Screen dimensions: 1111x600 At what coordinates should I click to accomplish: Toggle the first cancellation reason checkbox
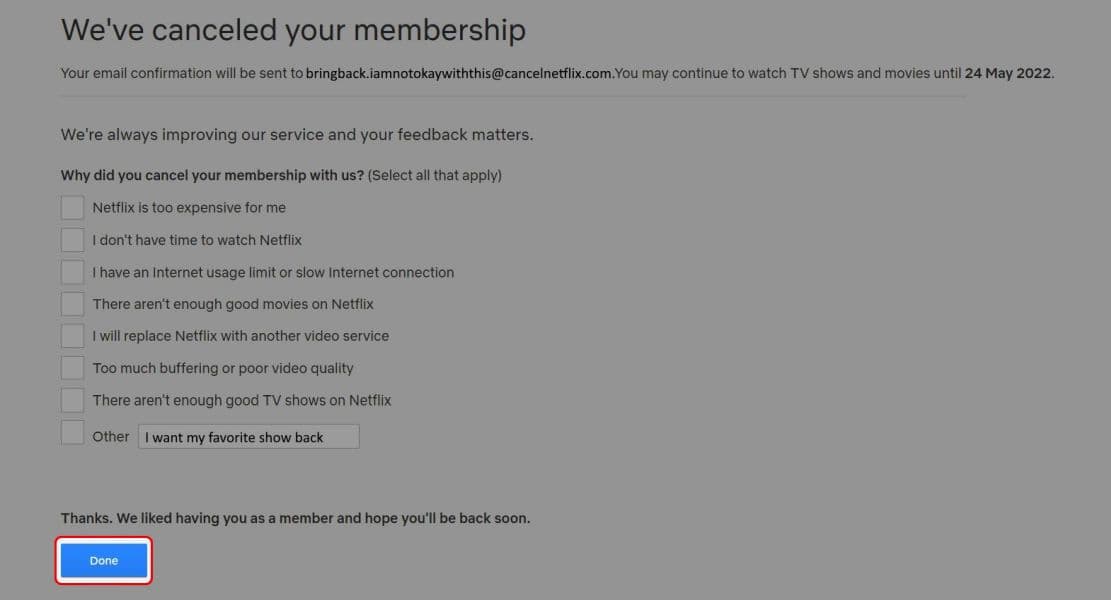71,207
